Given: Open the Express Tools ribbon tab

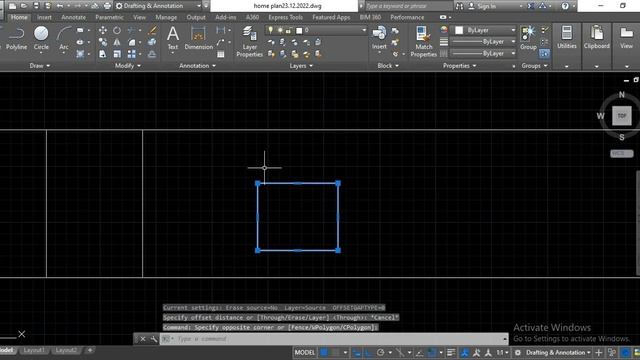Looking at the screenshot, I should tap(285, 18).
